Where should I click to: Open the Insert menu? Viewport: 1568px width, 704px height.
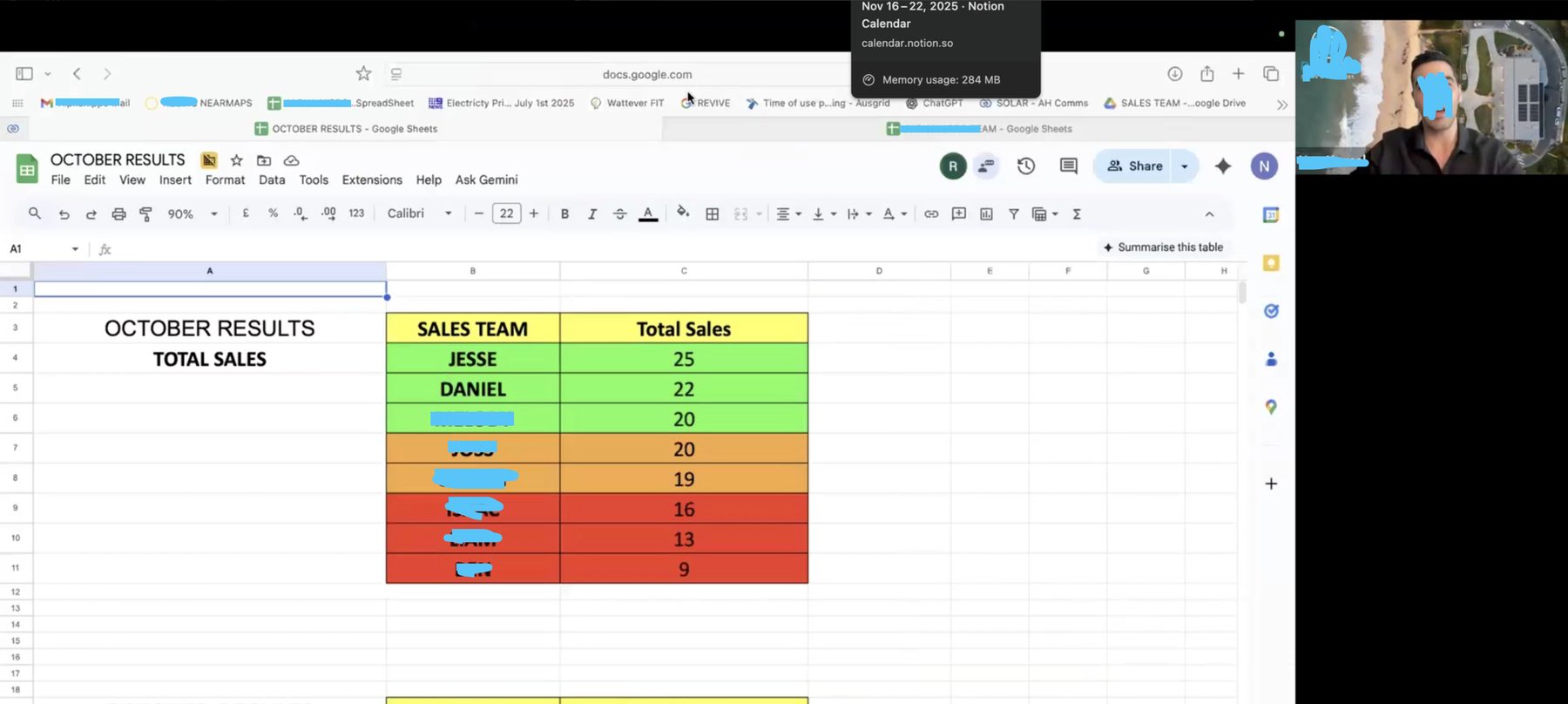[175, 180]
